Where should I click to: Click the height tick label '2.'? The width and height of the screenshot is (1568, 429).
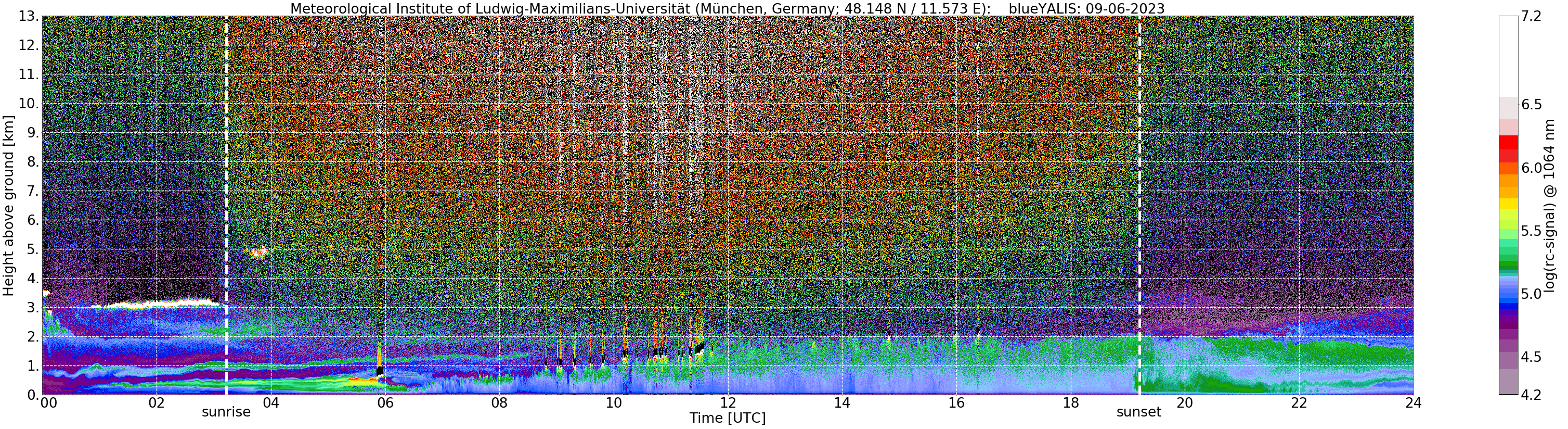(32, 337)
